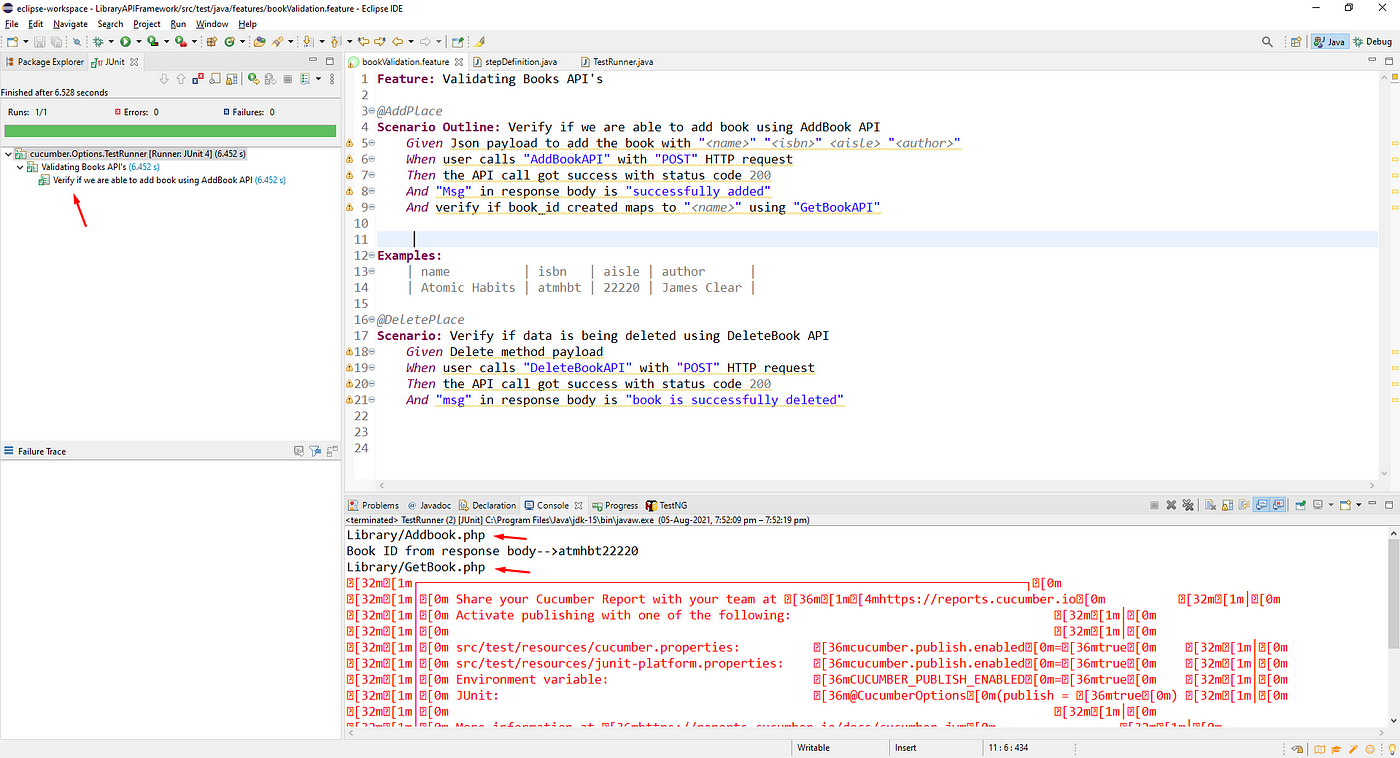Open the Javadoc tab in bottom panel
Viewport: 1400px width, 758px height.
click(428, 505)
